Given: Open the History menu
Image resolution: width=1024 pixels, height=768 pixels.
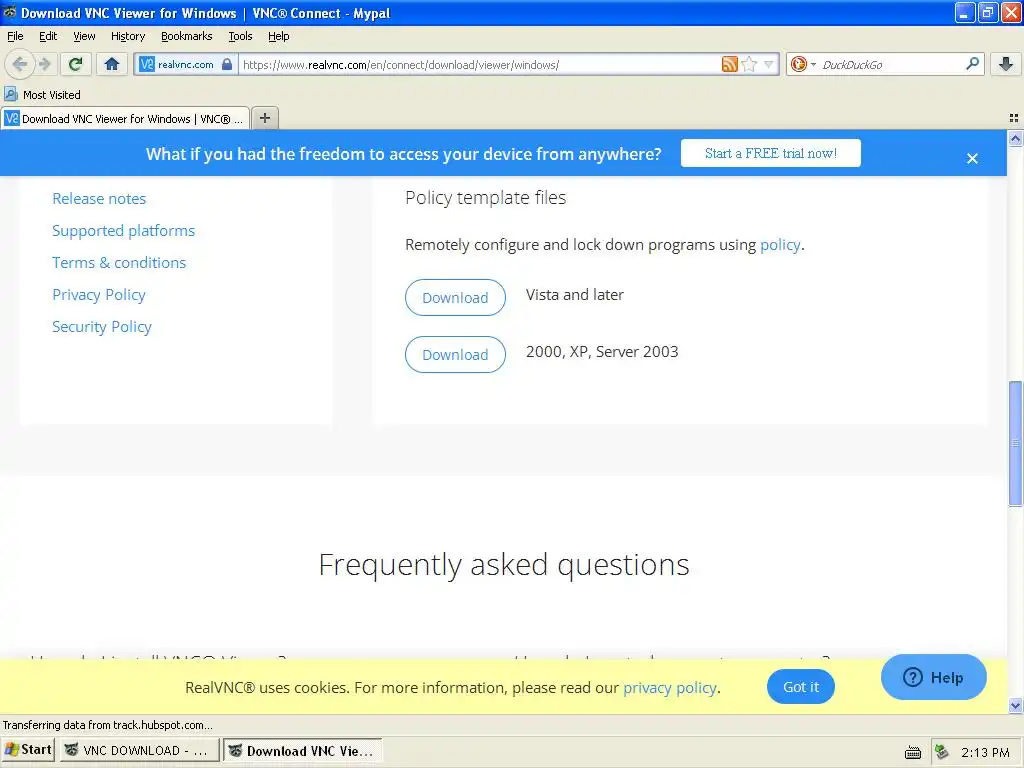Looking at the screenshot, I should [127, 36].
